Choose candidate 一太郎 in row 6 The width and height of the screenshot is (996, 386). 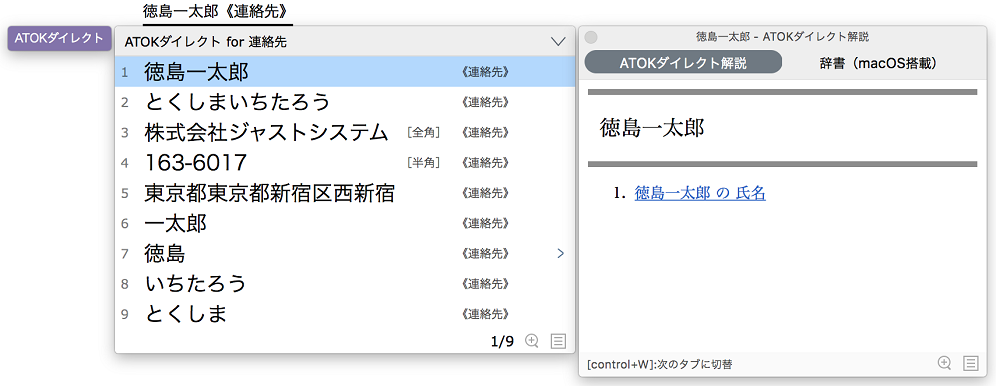(345, 223)
